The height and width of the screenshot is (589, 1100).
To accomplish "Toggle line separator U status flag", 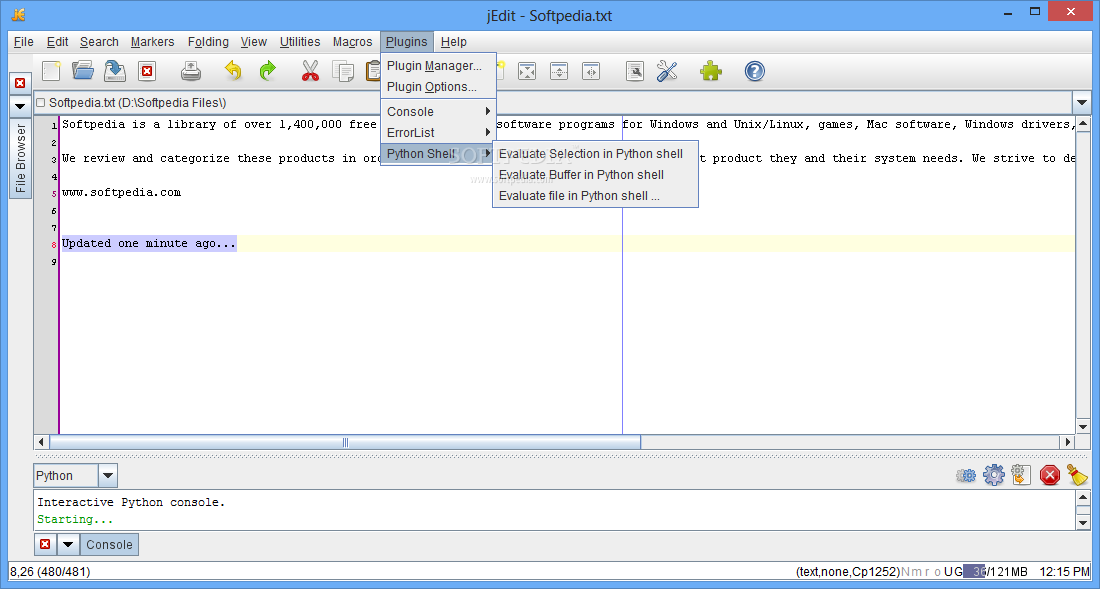I will pyautogui.click(x=948, y=572).
